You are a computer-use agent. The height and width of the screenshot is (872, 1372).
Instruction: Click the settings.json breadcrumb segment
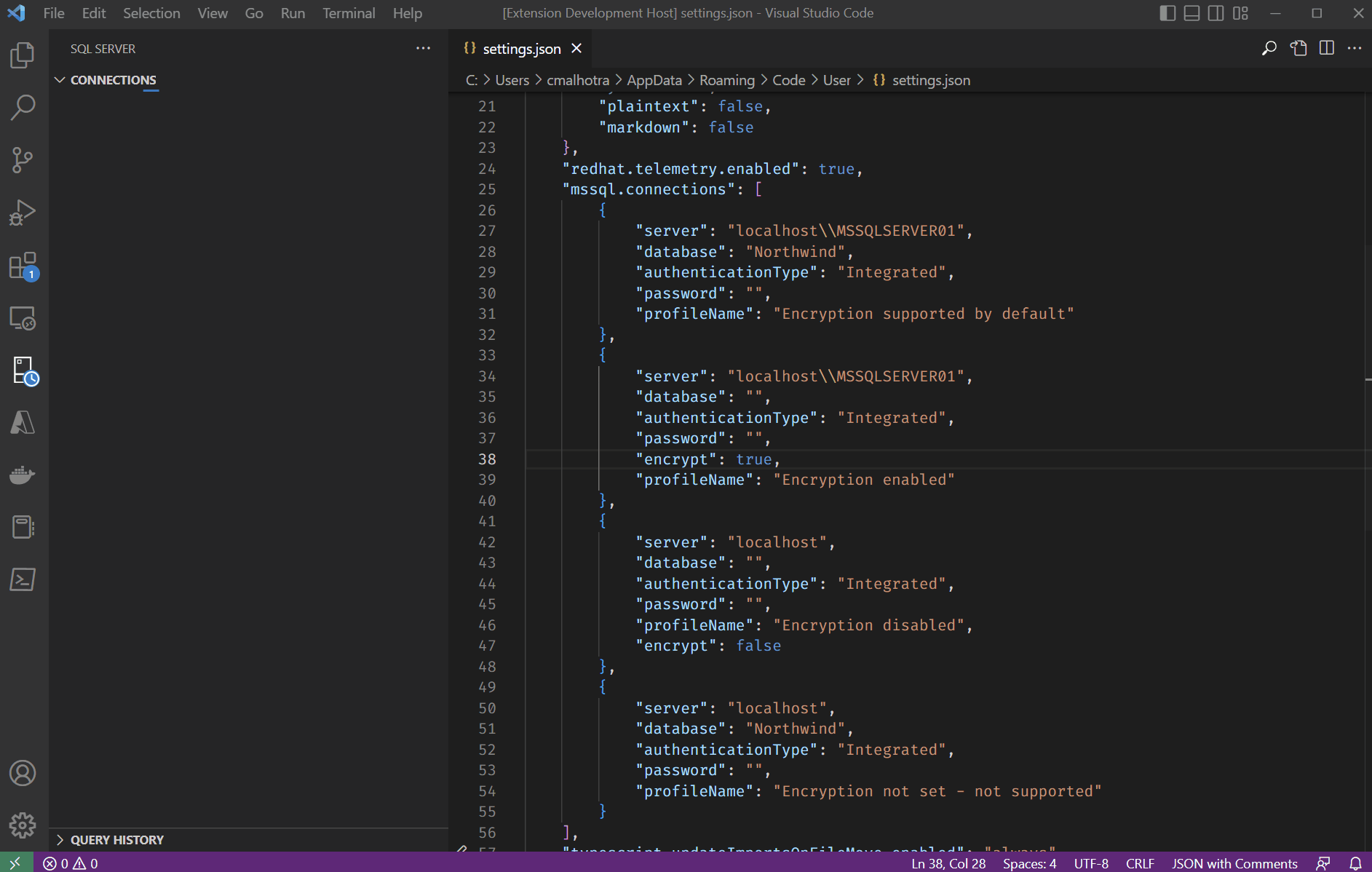pos(922,80)
